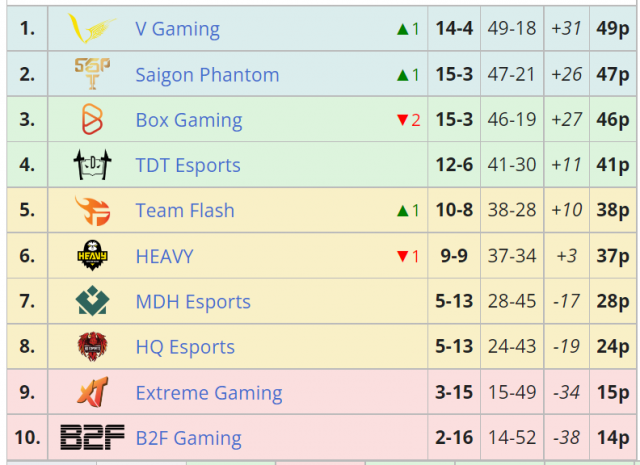Click the HEAVY team logo
The image size is (640, 465).
(x=91, y=256)
